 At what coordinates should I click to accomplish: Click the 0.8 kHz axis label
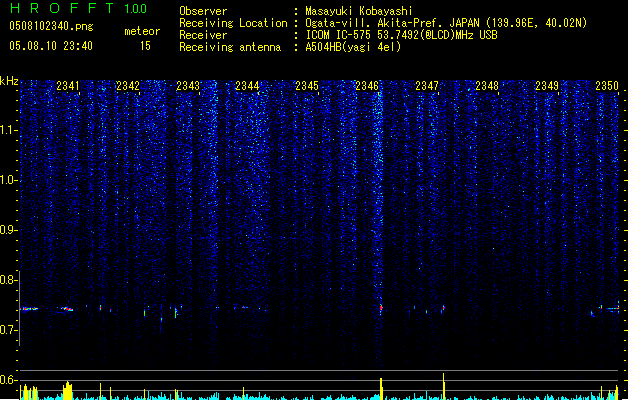click(x=8, y=280)
